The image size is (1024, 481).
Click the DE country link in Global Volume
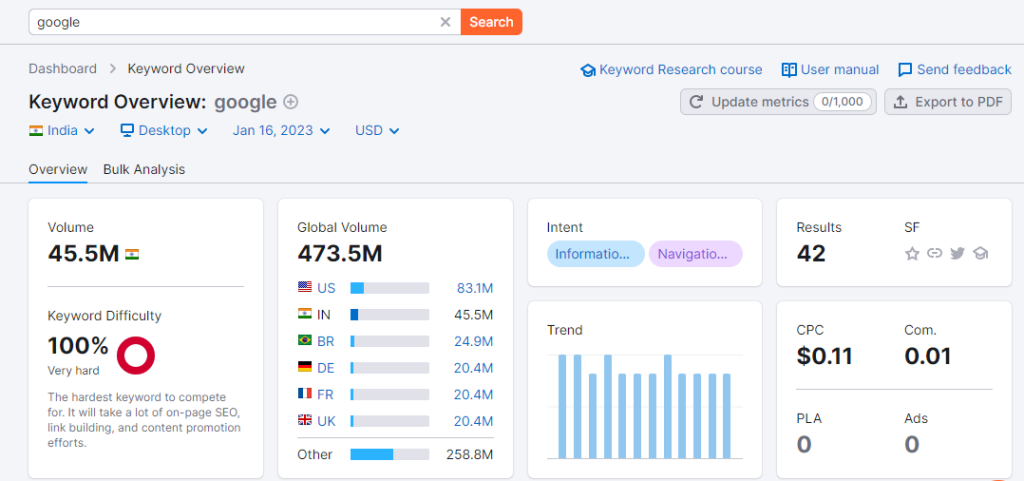(326, 368)
